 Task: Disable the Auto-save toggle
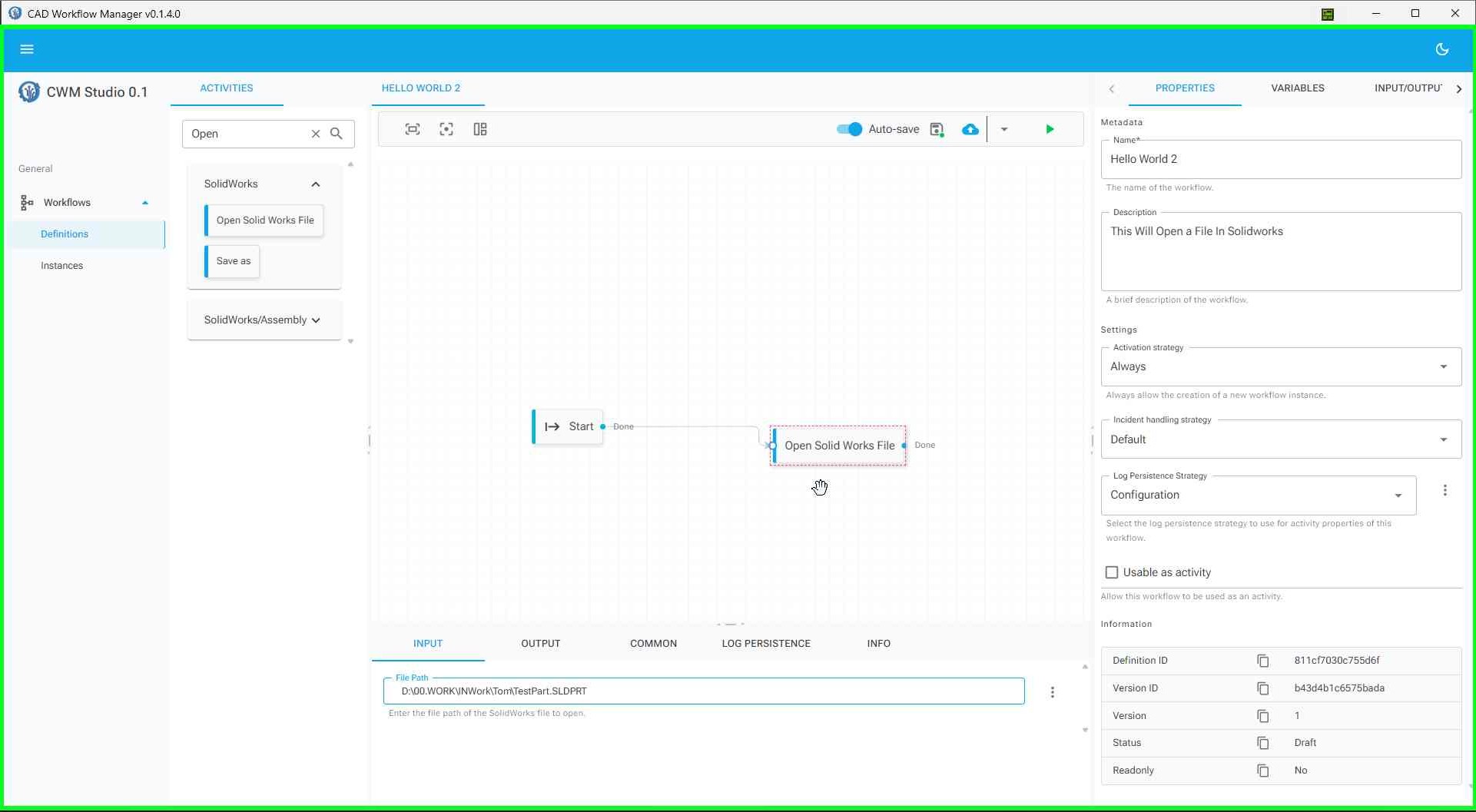pos(849,129)
